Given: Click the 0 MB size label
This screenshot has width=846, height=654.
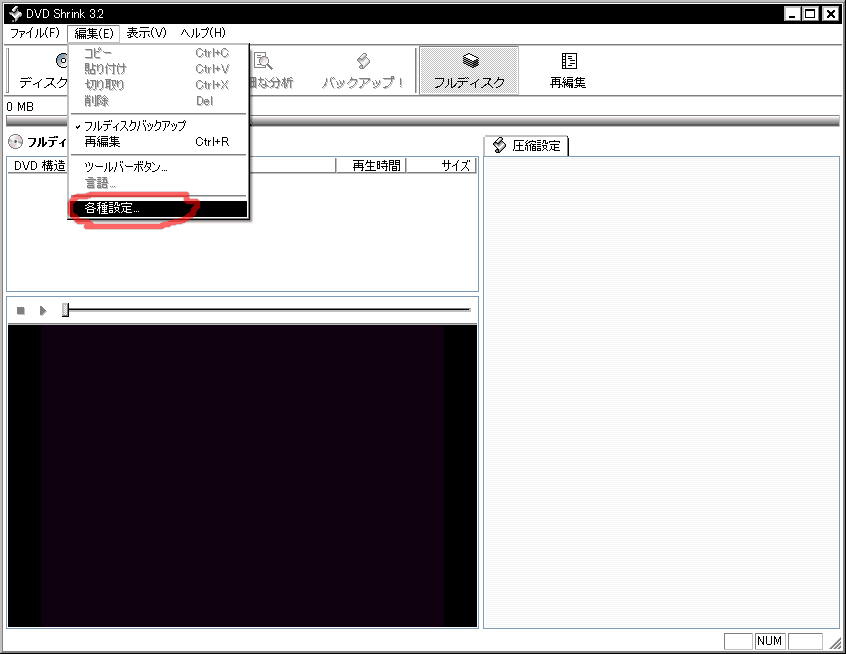Looking at the screenshot, I should point(21,107).
